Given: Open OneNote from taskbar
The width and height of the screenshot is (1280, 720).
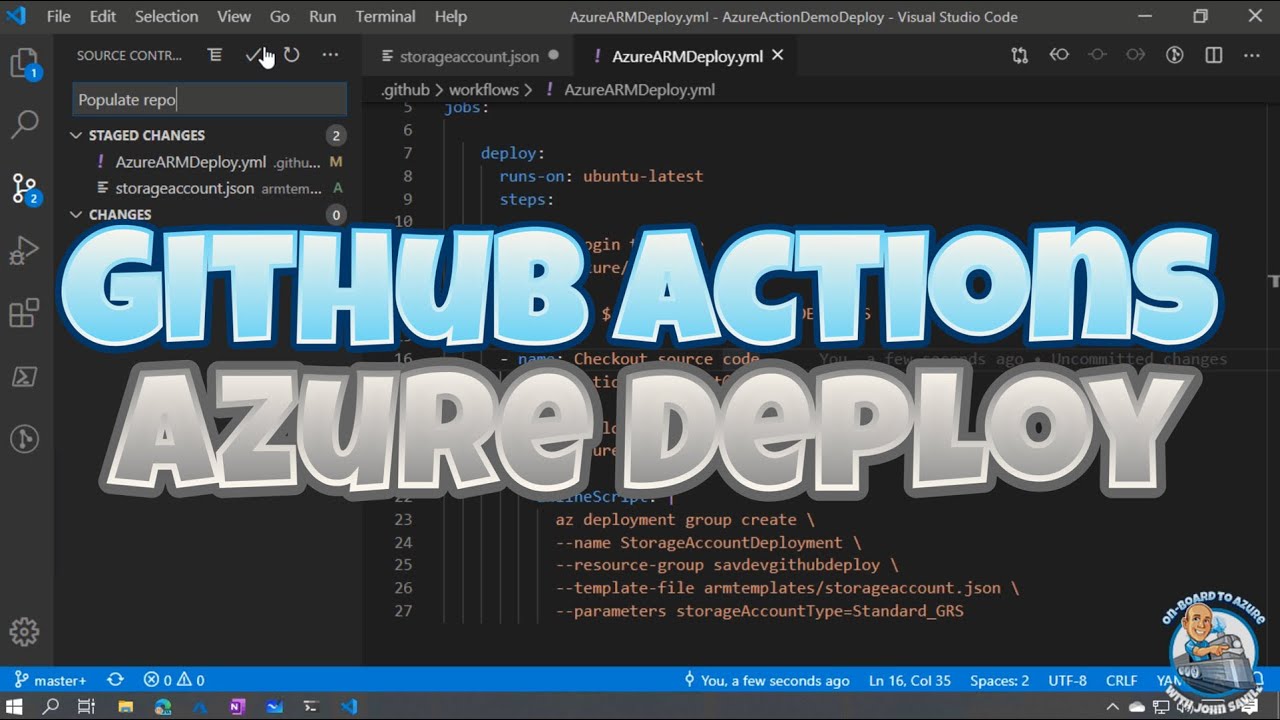Looking at the screenshot, I should coord(237,706).
